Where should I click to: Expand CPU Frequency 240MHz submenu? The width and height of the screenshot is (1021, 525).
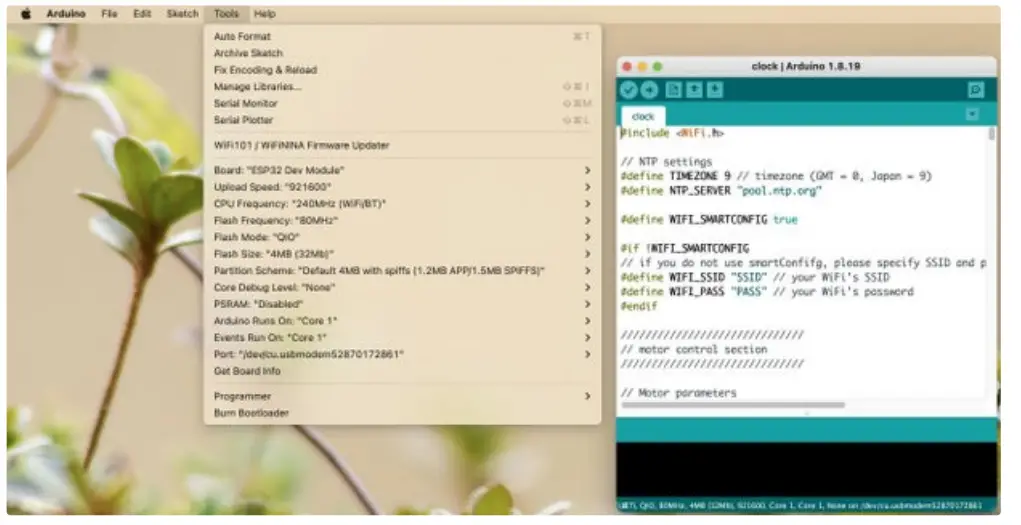pos(402,204)
